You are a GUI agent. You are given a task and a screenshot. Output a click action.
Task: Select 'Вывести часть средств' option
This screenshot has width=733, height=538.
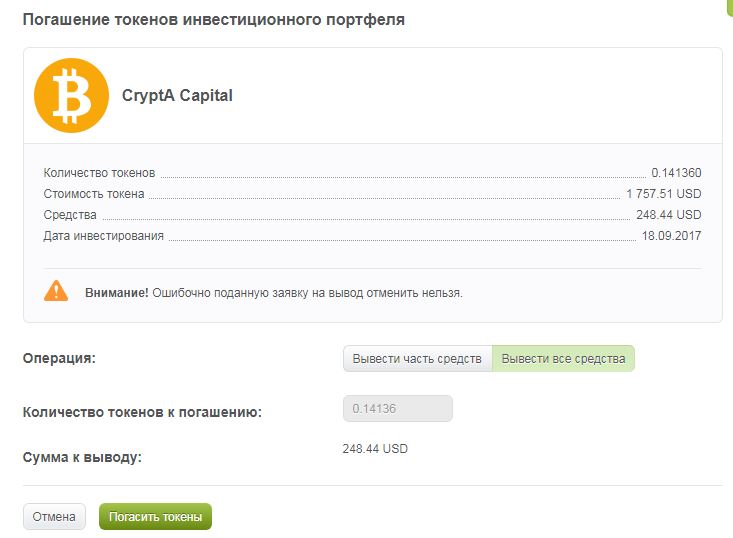click(417, 359)
